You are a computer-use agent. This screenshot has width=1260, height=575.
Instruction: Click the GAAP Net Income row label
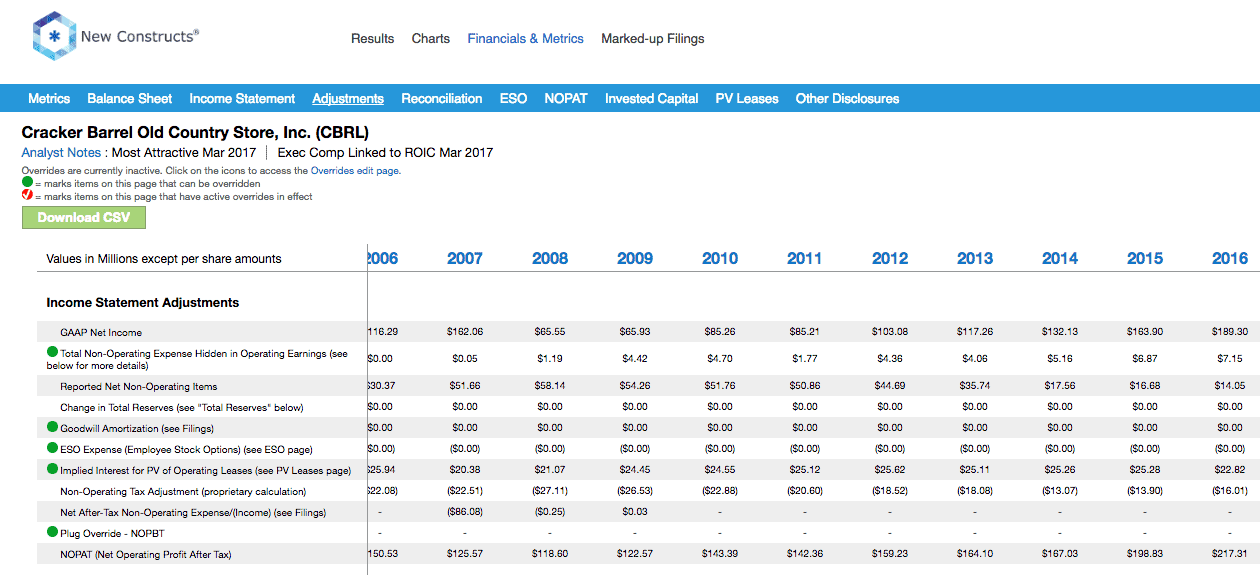[101, 332]
